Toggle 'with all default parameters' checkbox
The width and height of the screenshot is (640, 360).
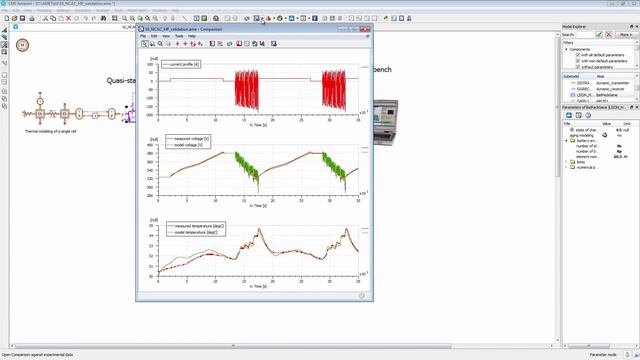578,55
